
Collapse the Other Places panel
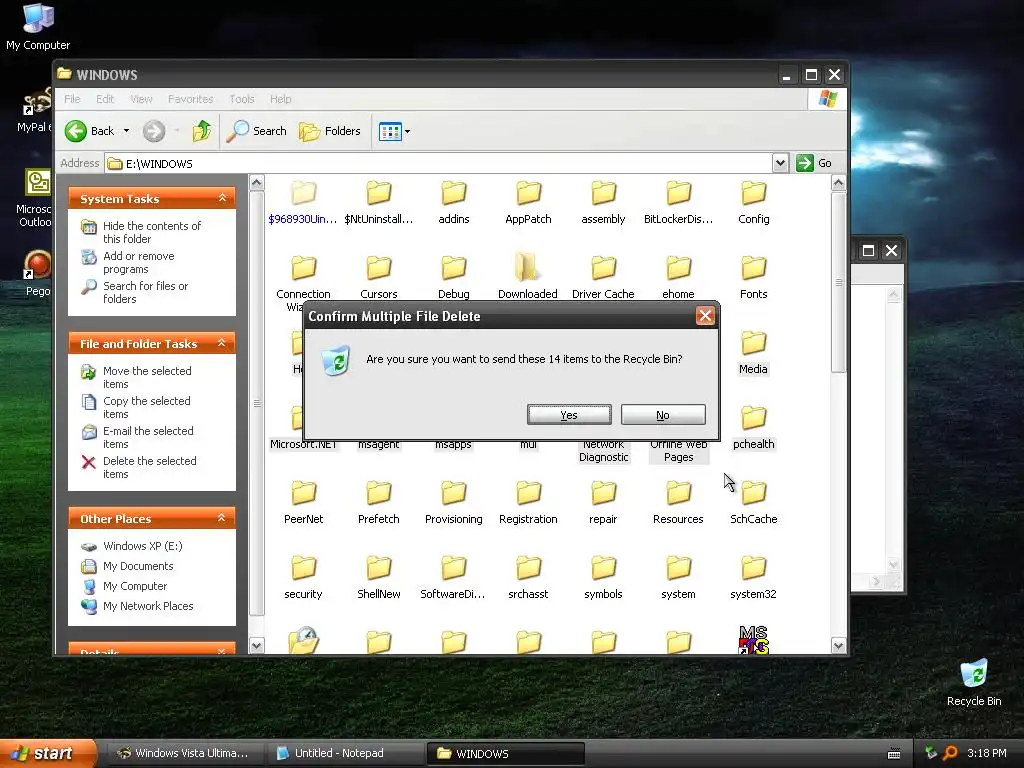click(x=222, y=518)
